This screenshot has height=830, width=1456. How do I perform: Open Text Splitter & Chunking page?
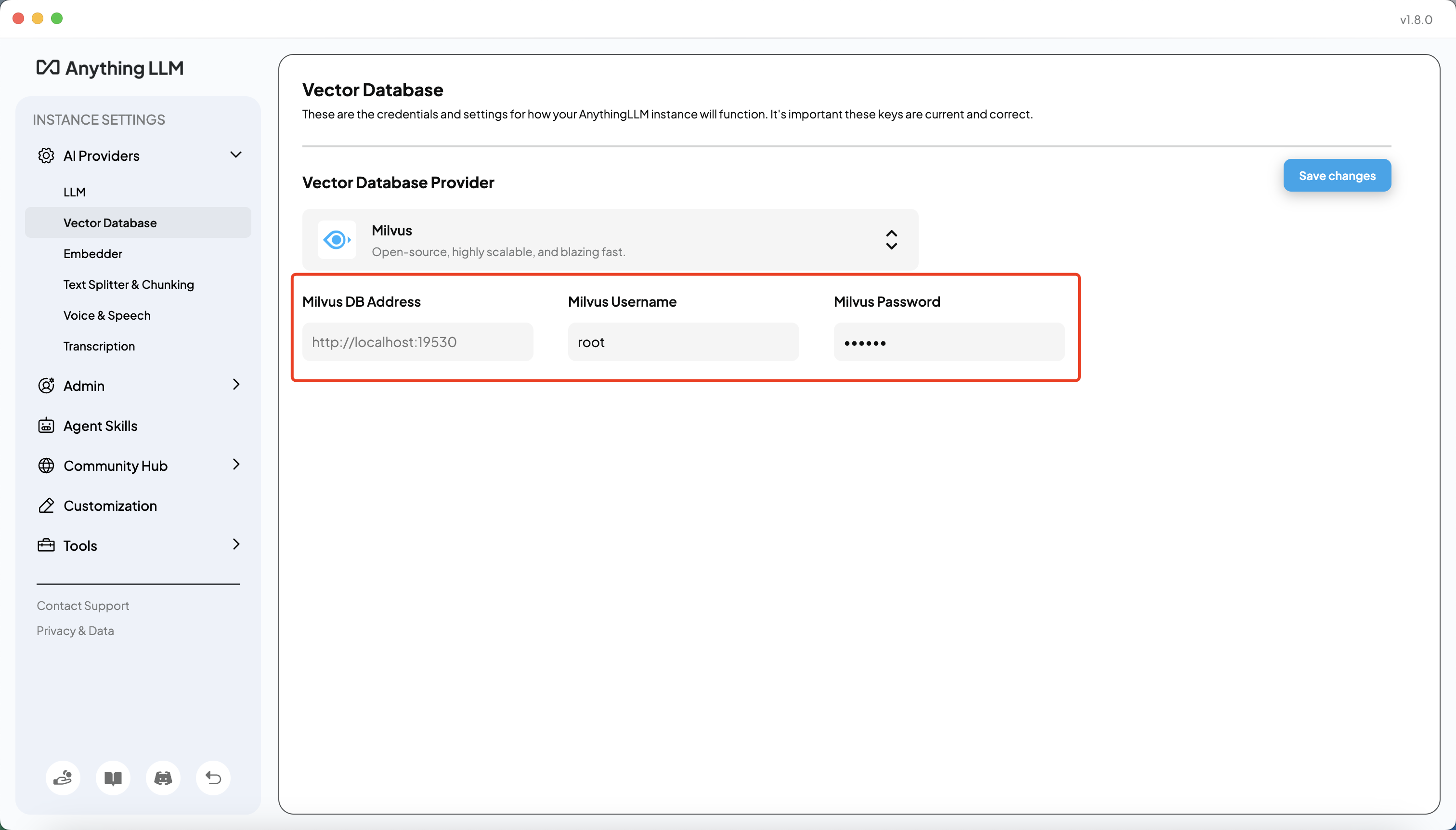pyautogui.click(x=129, y=285)
